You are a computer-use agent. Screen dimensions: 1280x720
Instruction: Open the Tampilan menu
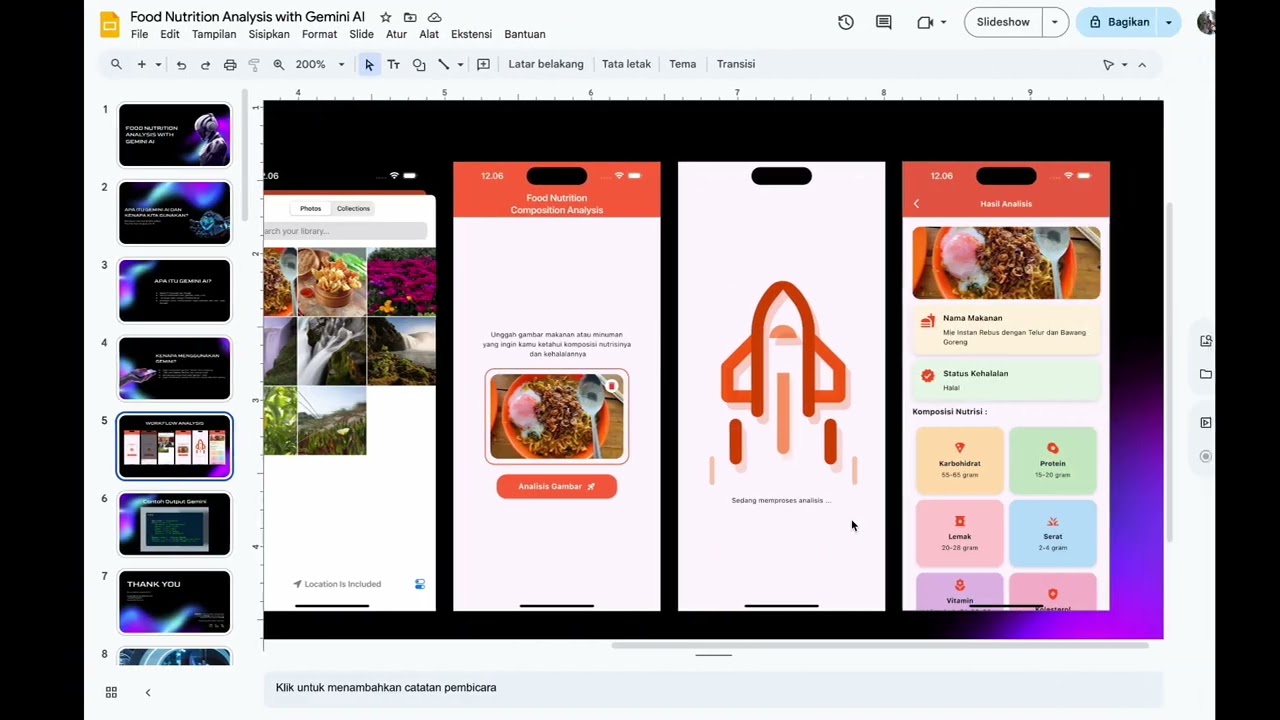click(214, 34)
